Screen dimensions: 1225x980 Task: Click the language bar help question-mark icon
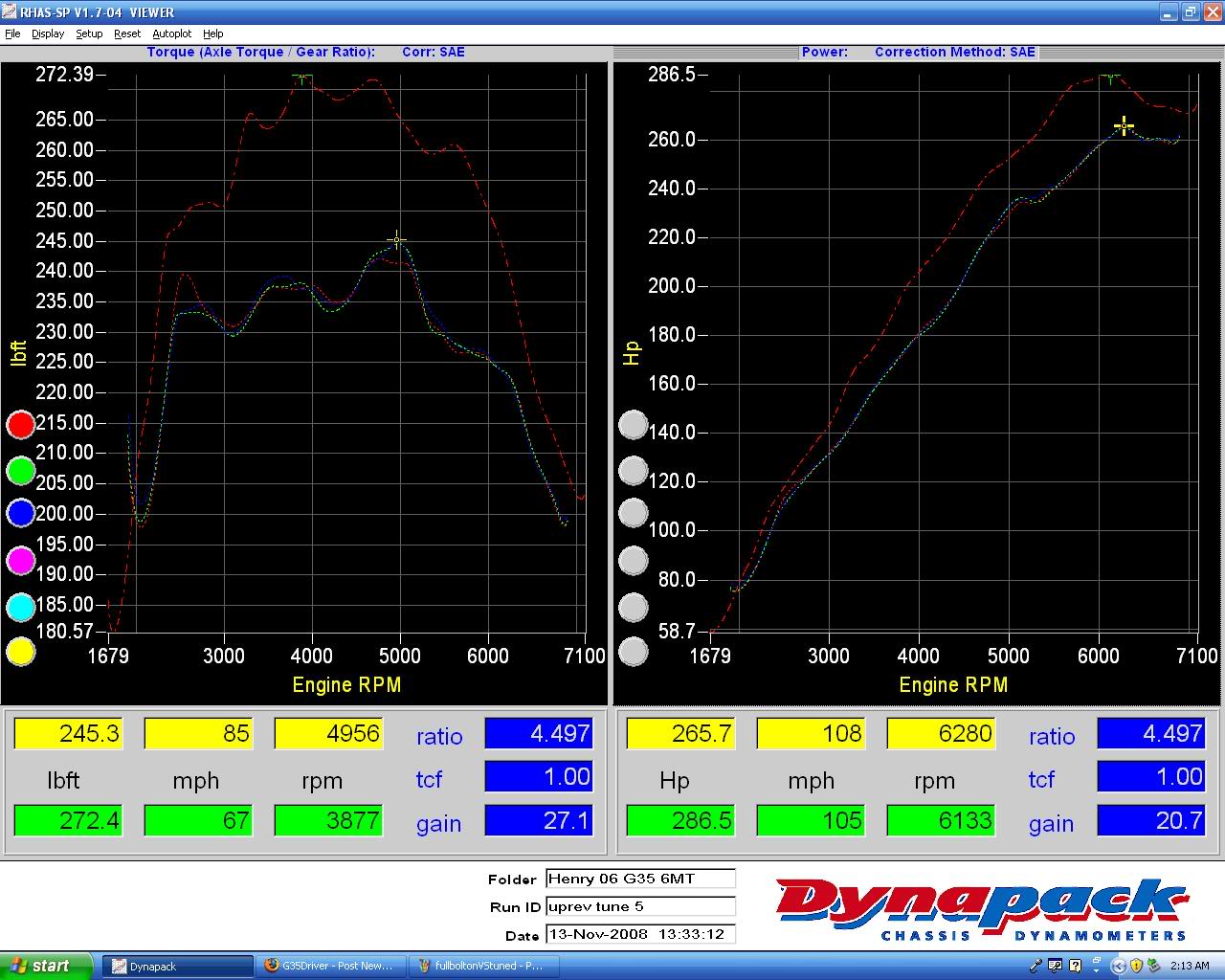tap(1075, 966)
